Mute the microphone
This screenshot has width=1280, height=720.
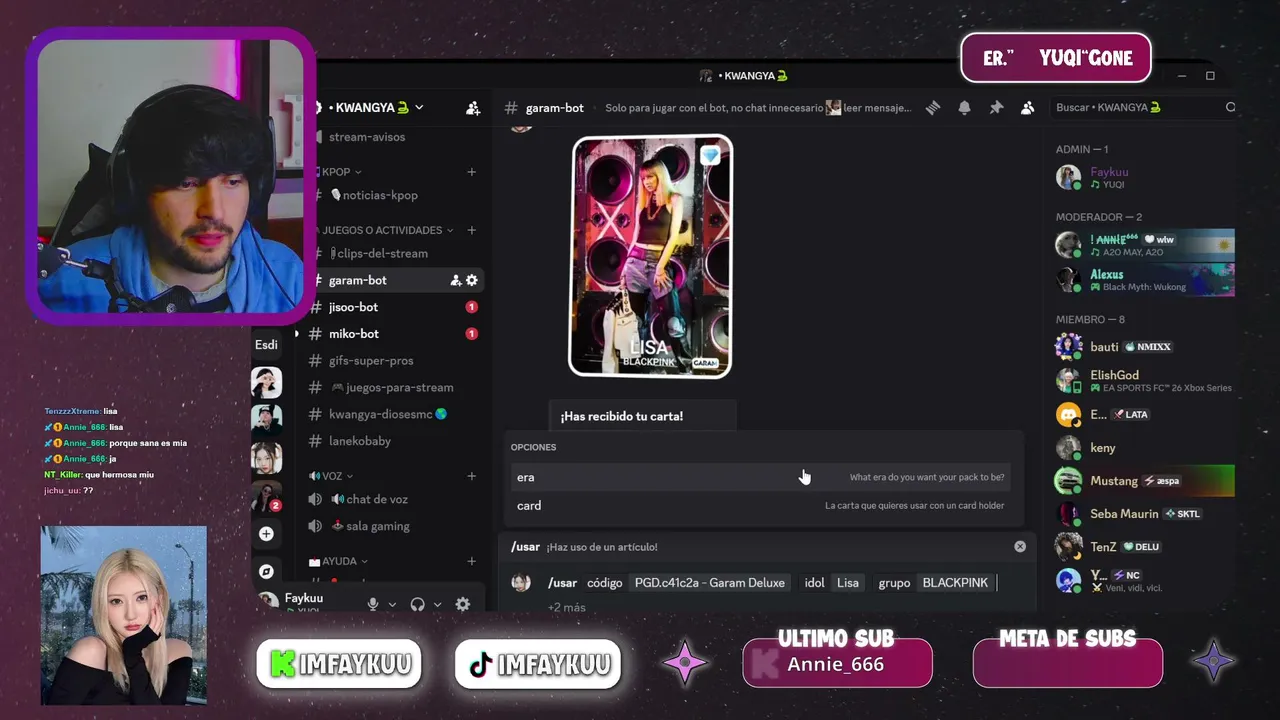point(373,604)
